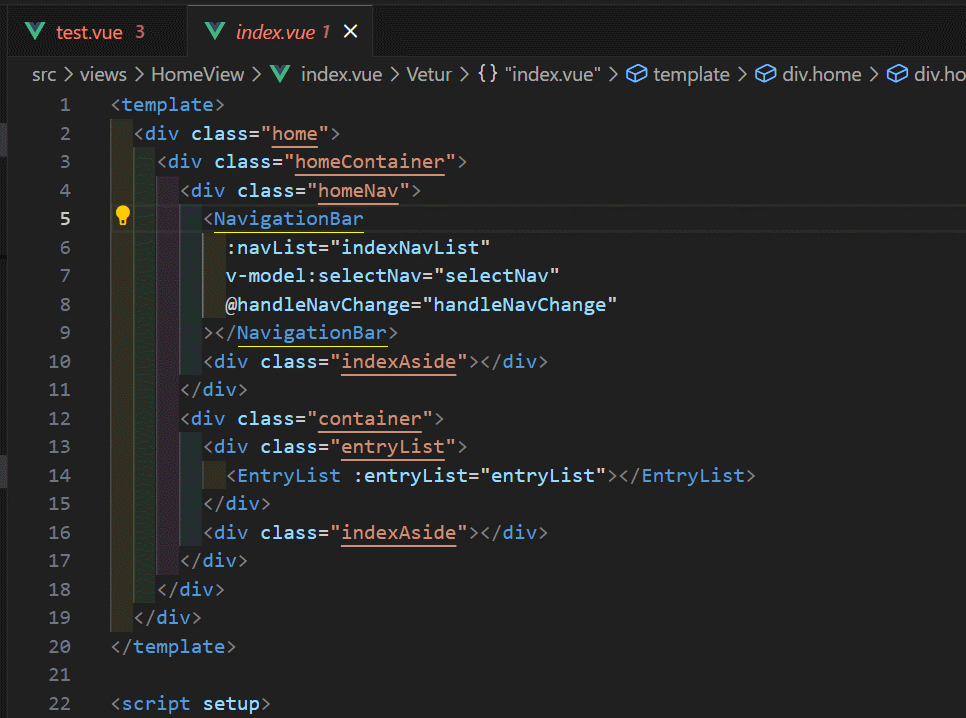
Task: Click the Vue logo icon on index.vue tab
Action: point(213,30)
